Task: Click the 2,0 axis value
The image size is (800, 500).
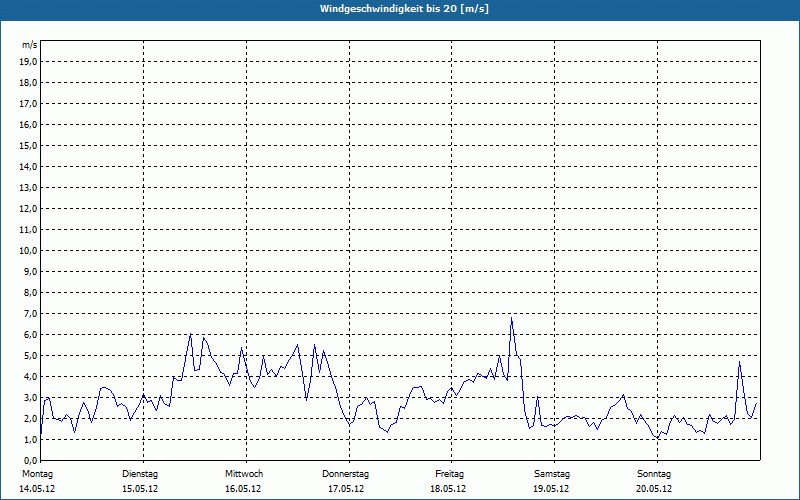Action: 31,418
